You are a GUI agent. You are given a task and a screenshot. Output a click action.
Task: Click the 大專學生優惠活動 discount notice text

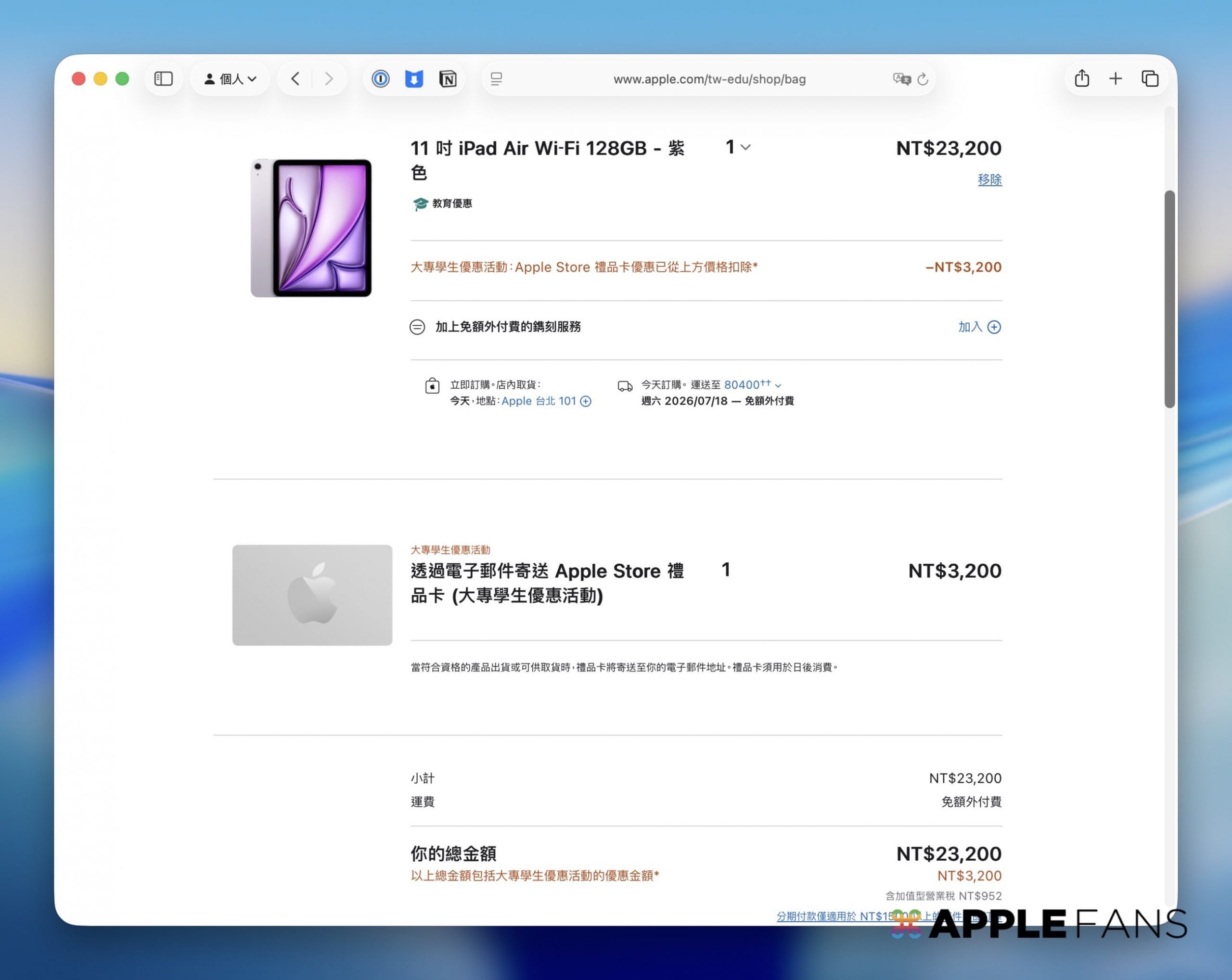coord(584,267)
